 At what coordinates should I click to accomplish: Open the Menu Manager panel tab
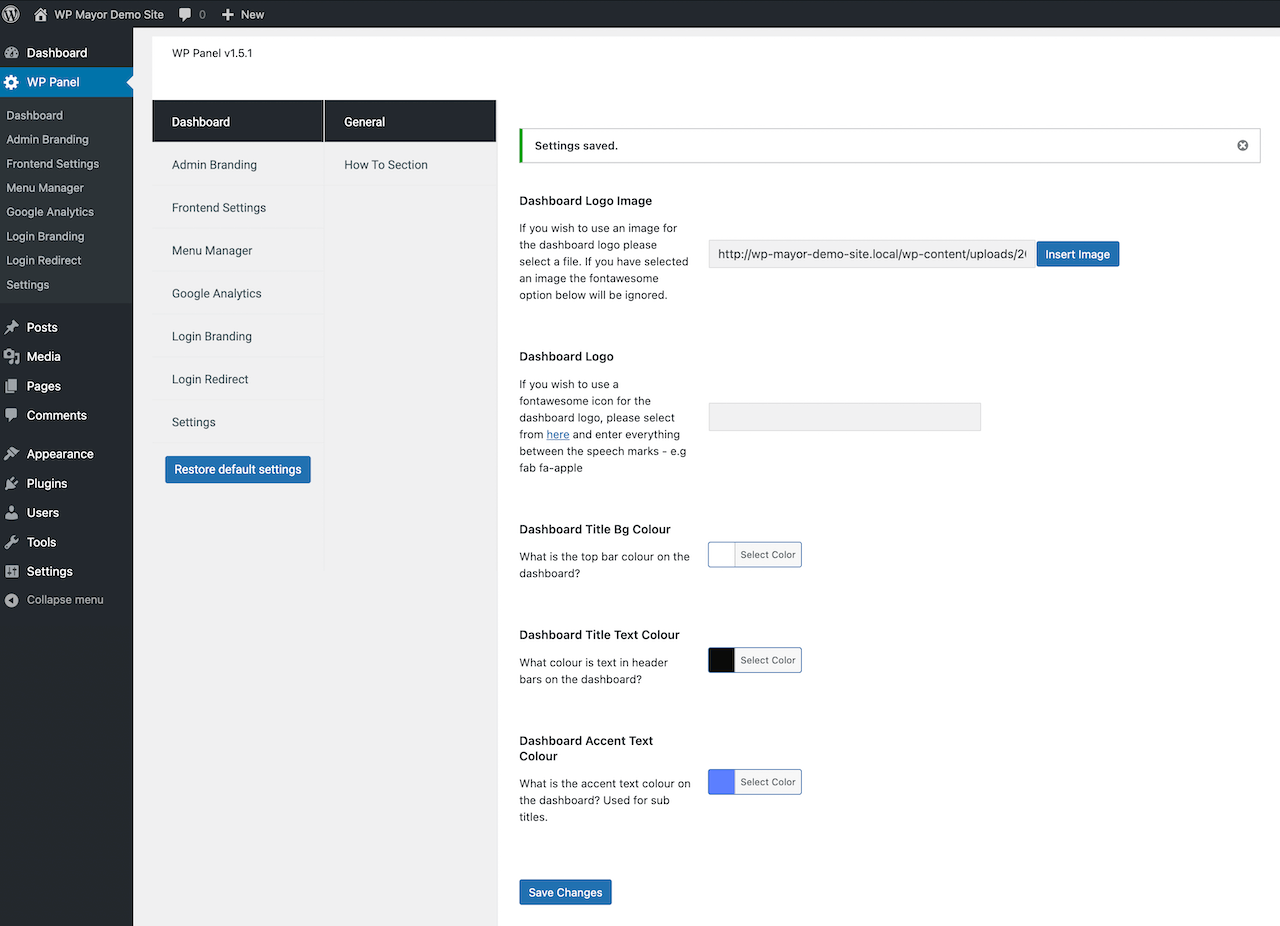tap(238, 251)
